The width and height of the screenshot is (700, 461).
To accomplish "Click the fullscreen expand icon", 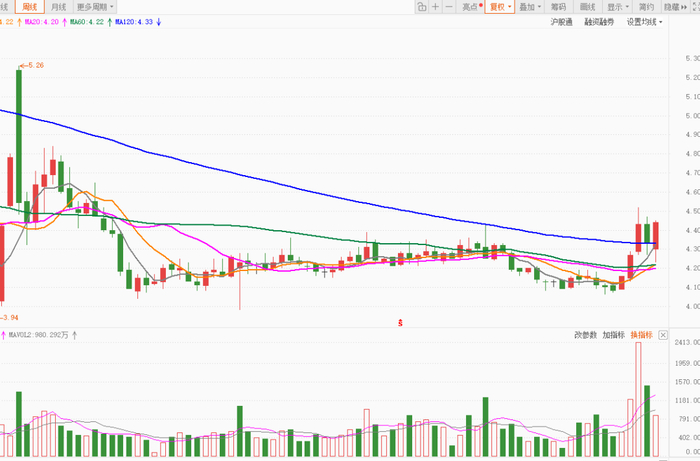I will point(696,7).
